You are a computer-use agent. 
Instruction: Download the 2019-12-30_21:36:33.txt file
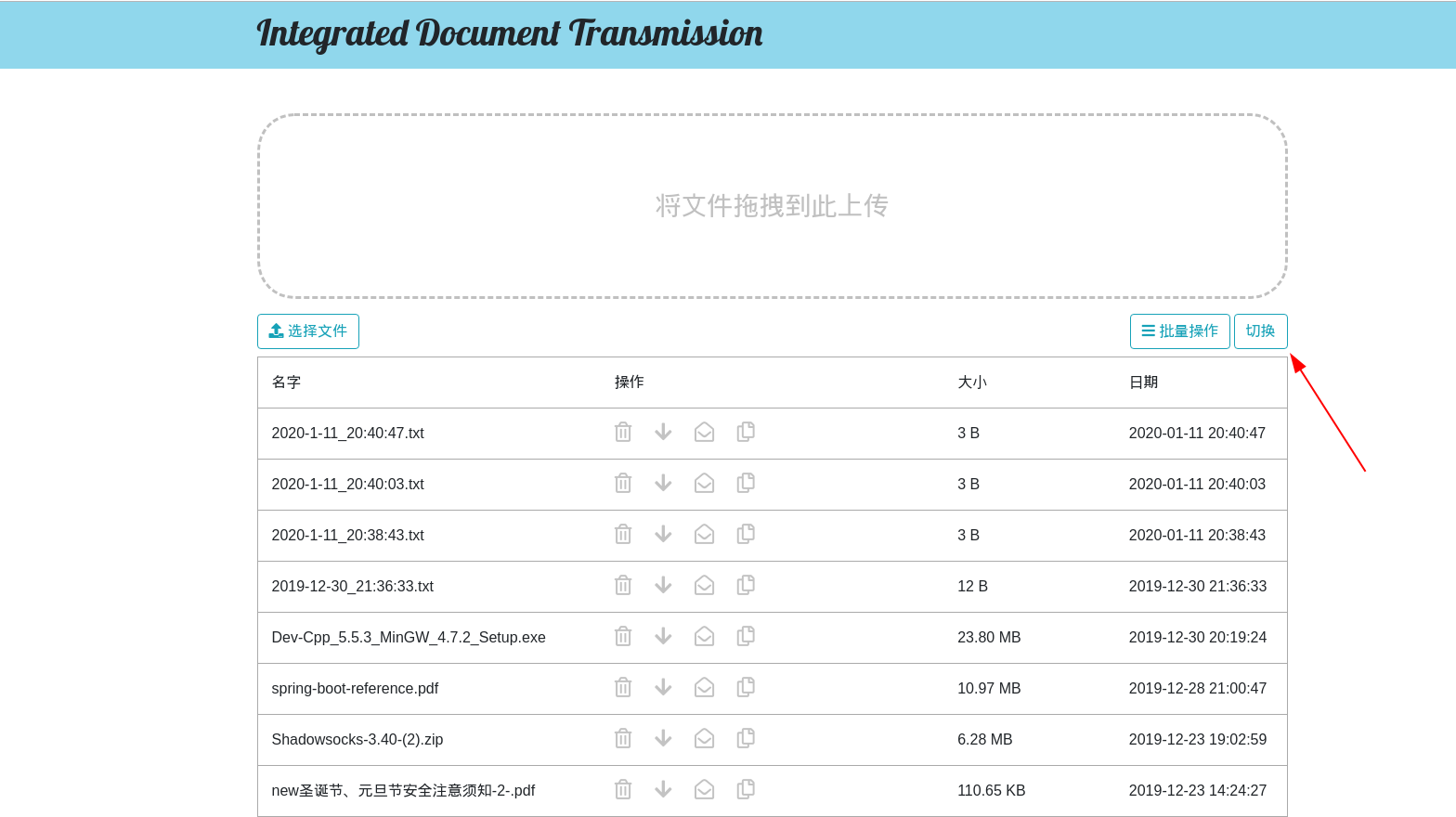pos(663,586)
